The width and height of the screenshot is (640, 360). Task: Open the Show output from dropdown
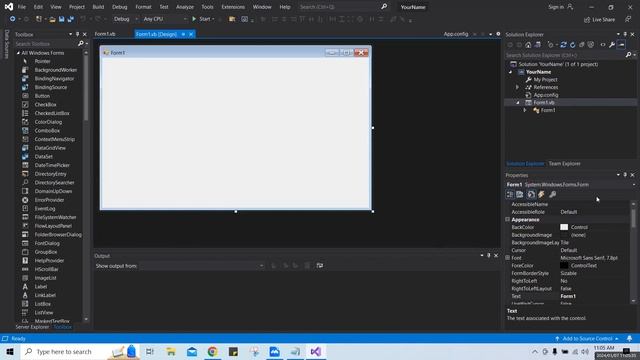click(202, 266)
